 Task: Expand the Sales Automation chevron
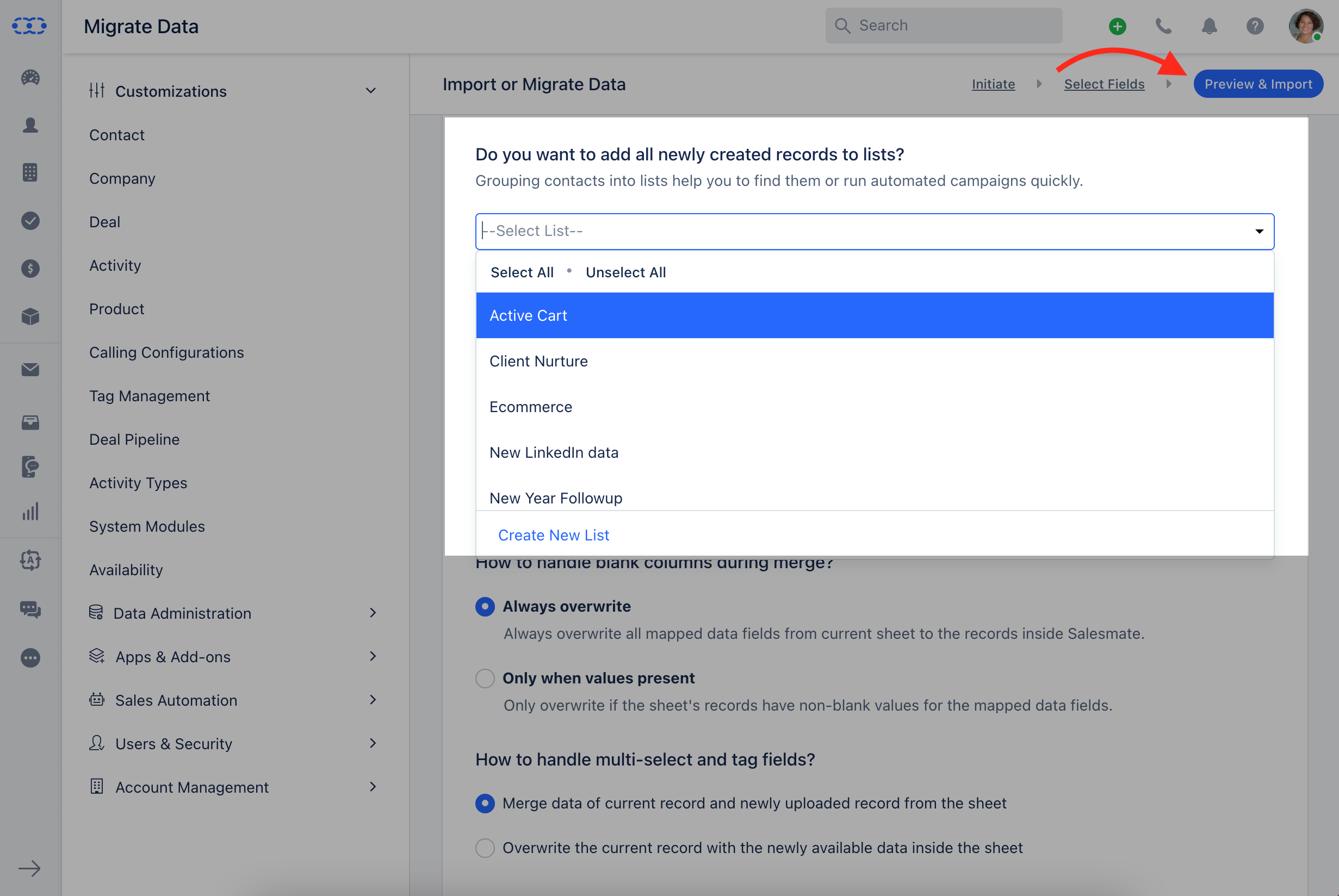click(x=373, y=699)
